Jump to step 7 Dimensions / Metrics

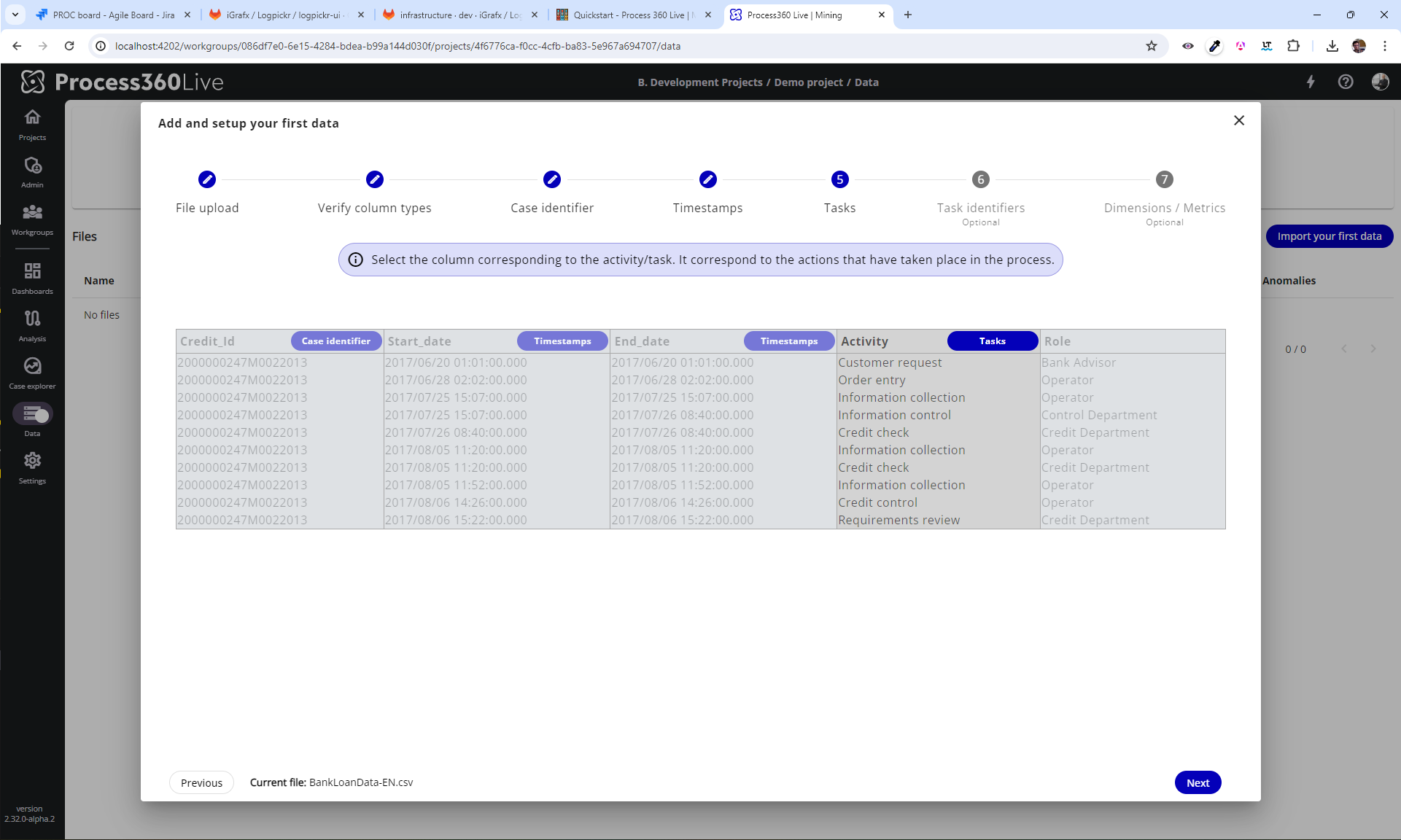[x=1165, y=198]
